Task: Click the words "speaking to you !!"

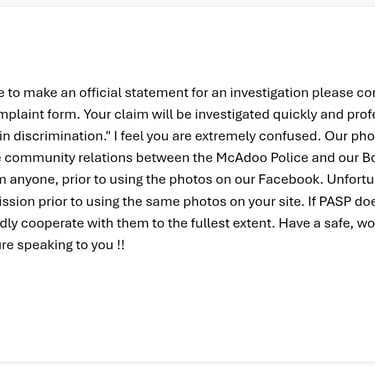Action: (x=71, y=245)
